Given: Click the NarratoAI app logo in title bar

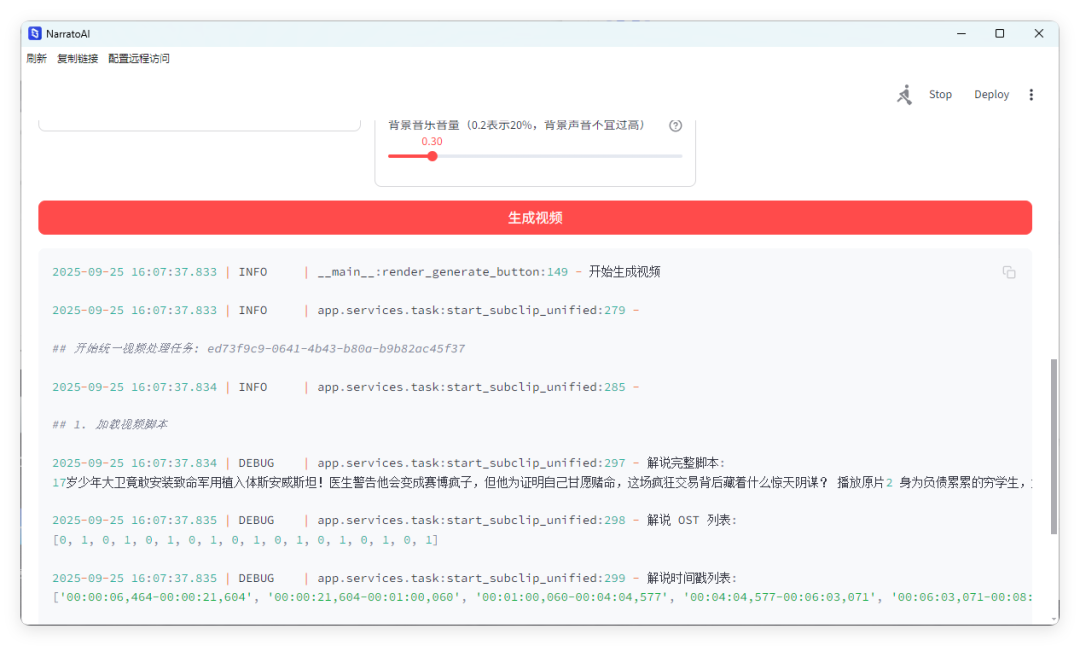Looking at the screenshot, I should coord(35,33).
